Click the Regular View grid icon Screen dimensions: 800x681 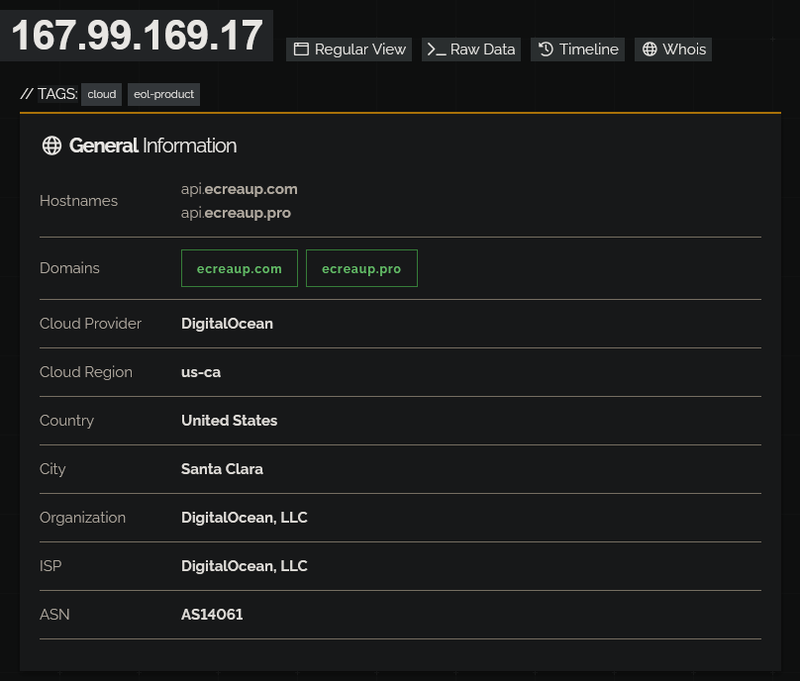pyautogui.click(x=299, y=49)
